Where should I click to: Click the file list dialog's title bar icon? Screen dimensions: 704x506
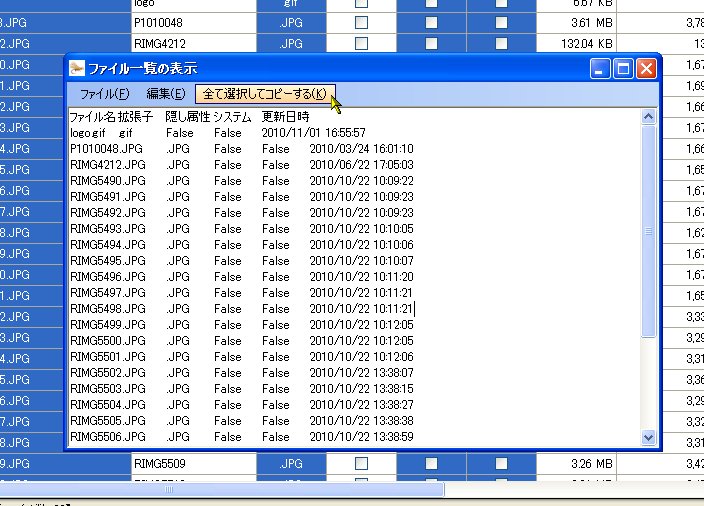tap(77, 69)
